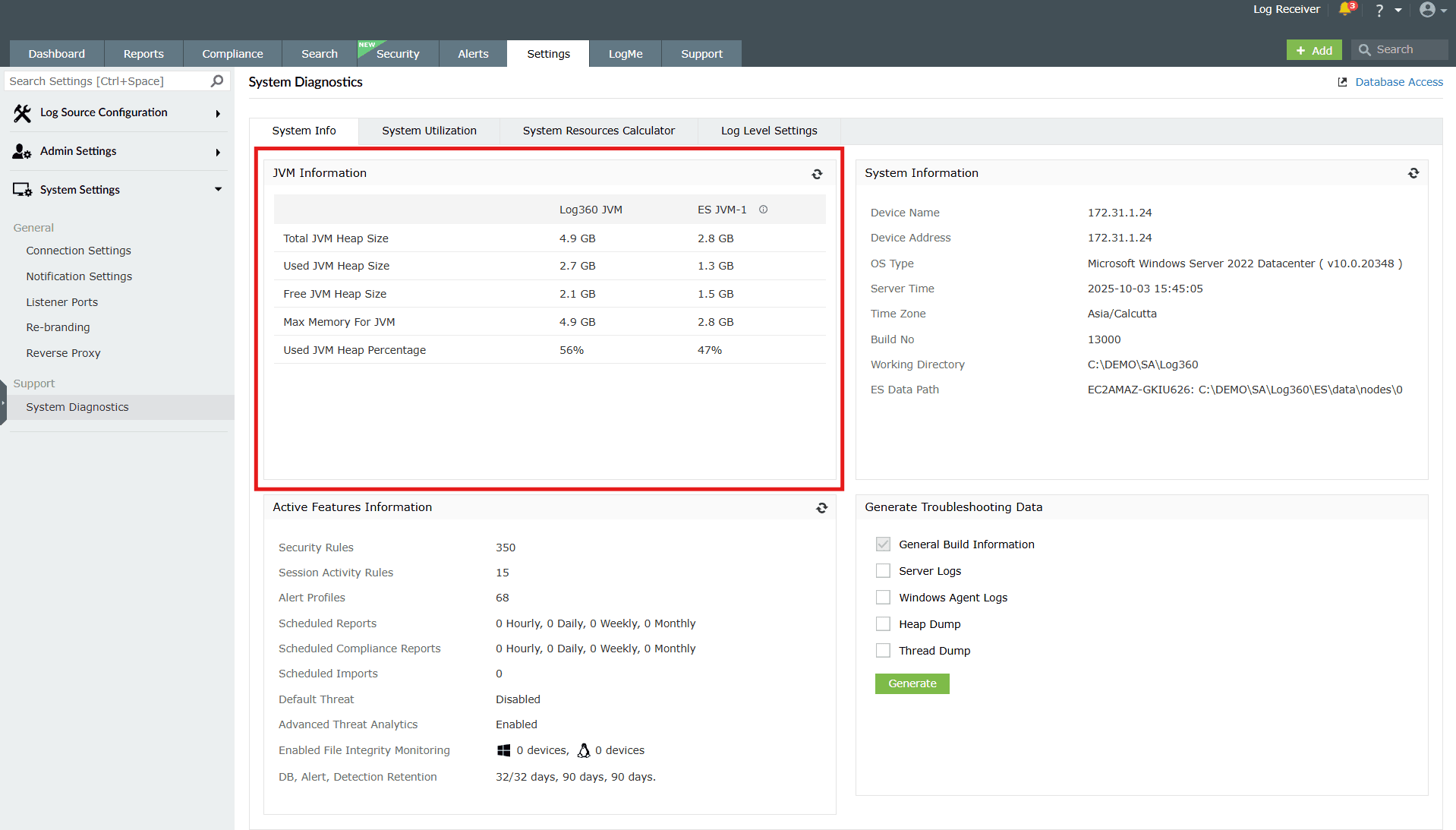Click the green Add button
Image resolution: width=1456 pixels, height=830 pixels.
click(x=1314, y=50)
